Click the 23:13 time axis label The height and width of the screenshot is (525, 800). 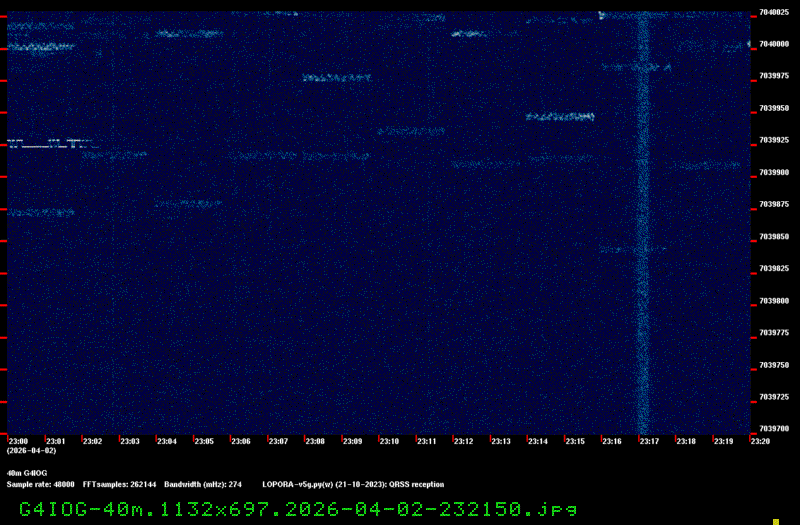[501, 441]
